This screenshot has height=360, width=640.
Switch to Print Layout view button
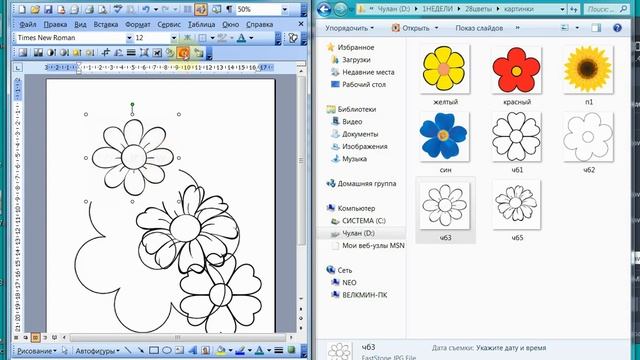click(36, 338)
